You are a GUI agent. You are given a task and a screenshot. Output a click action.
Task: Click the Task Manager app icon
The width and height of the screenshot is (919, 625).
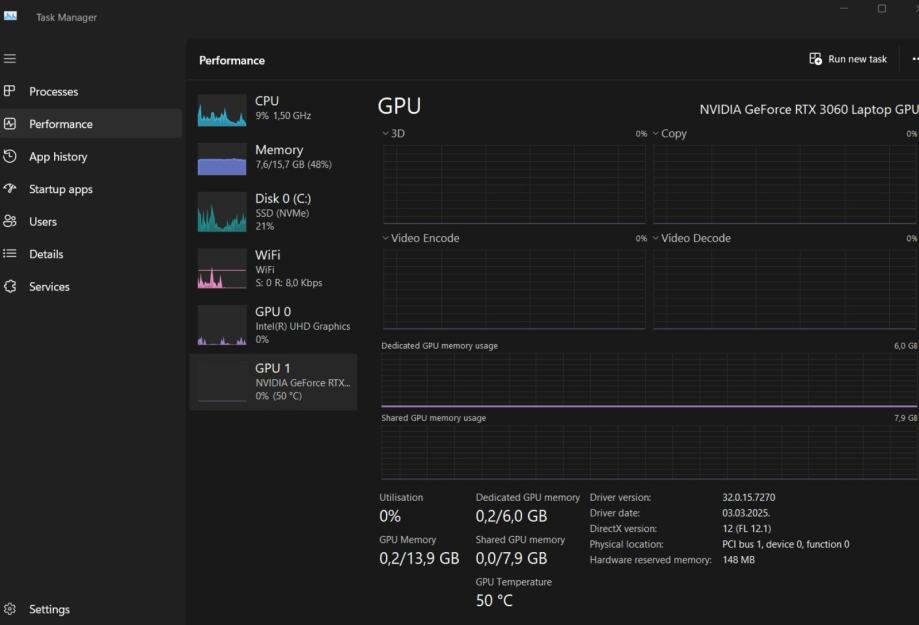(x=11, y=16)
